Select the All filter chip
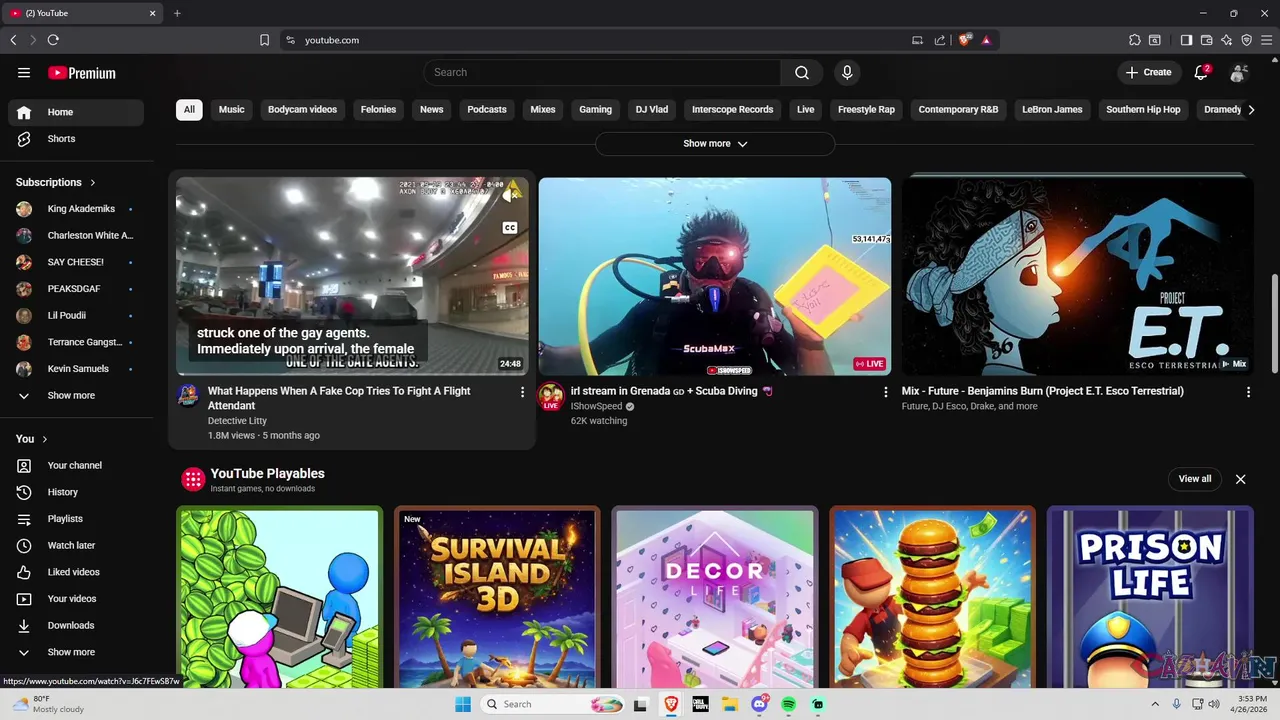 pos(189,109)
